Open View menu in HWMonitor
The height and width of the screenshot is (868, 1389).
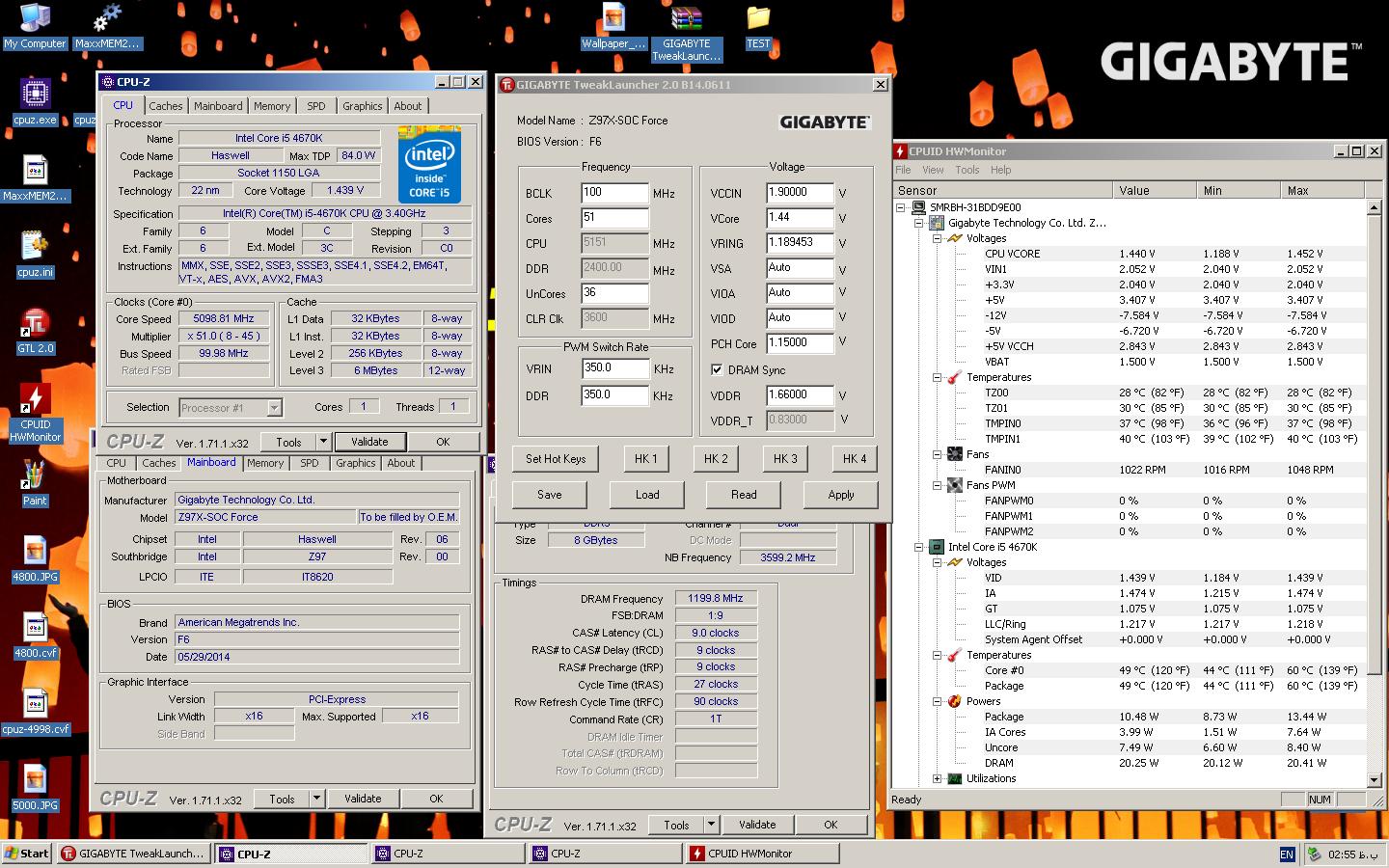pyautogui.click(x=933, y=170)
